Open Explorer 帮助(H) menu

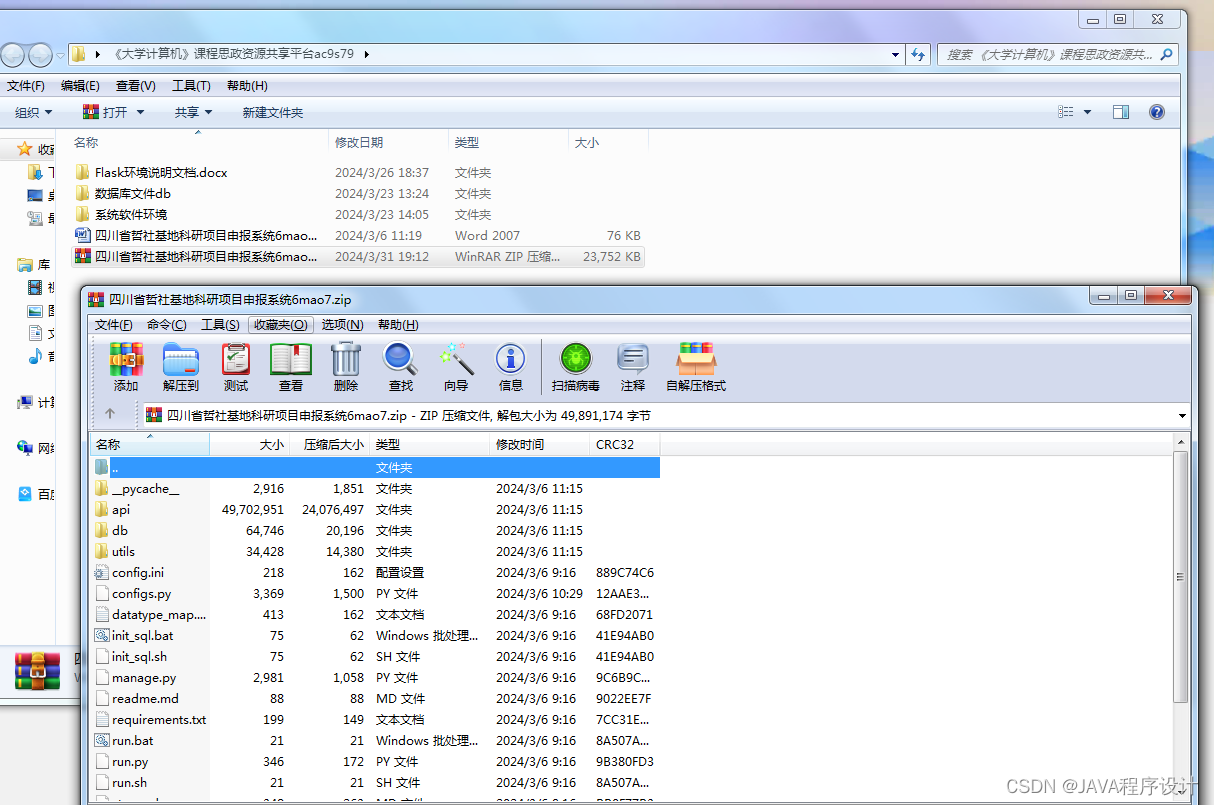click(x=247, y=86)
